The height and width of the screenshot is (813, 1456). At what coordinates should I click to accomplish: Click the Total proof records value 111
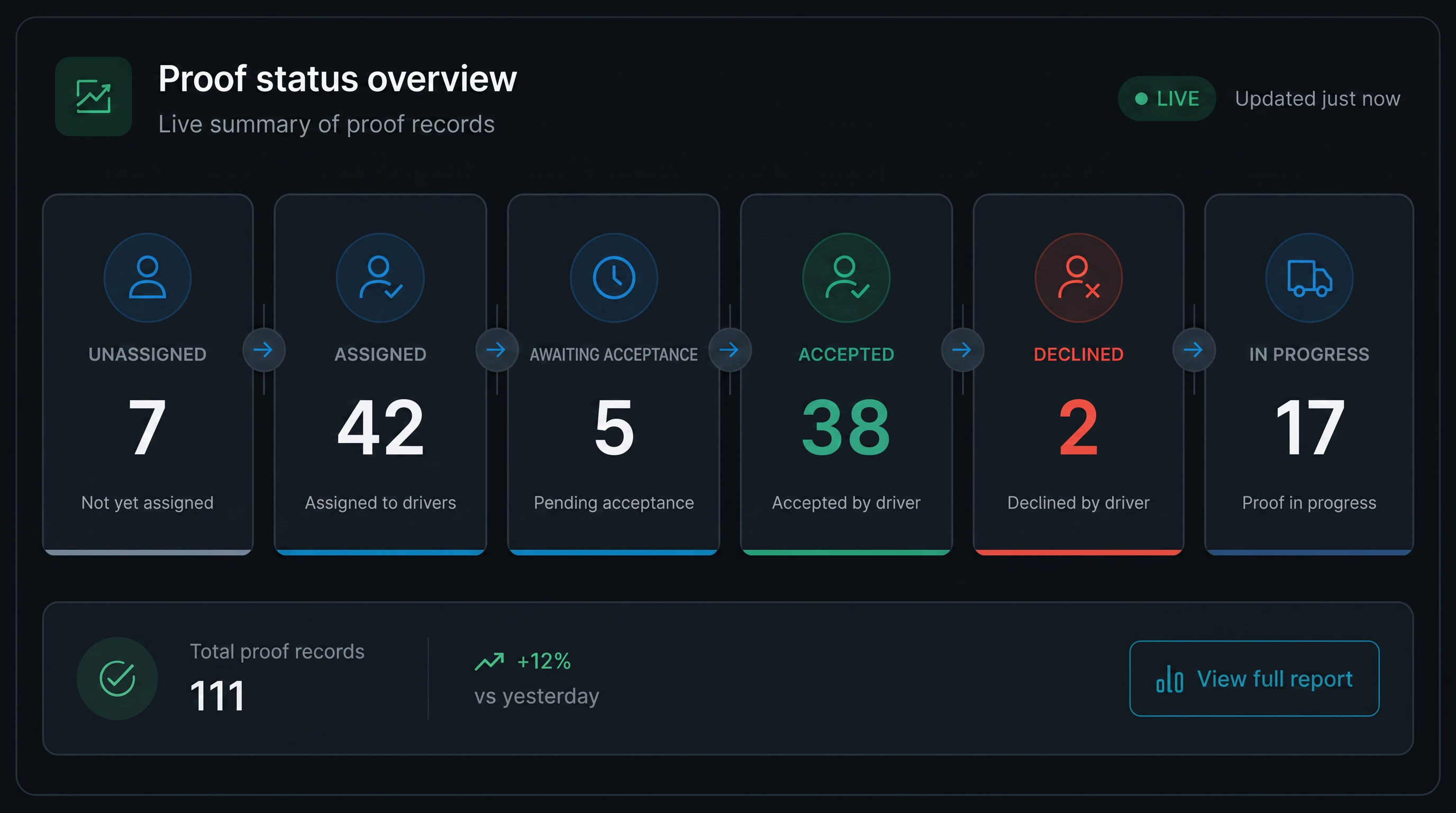[217, 695]
